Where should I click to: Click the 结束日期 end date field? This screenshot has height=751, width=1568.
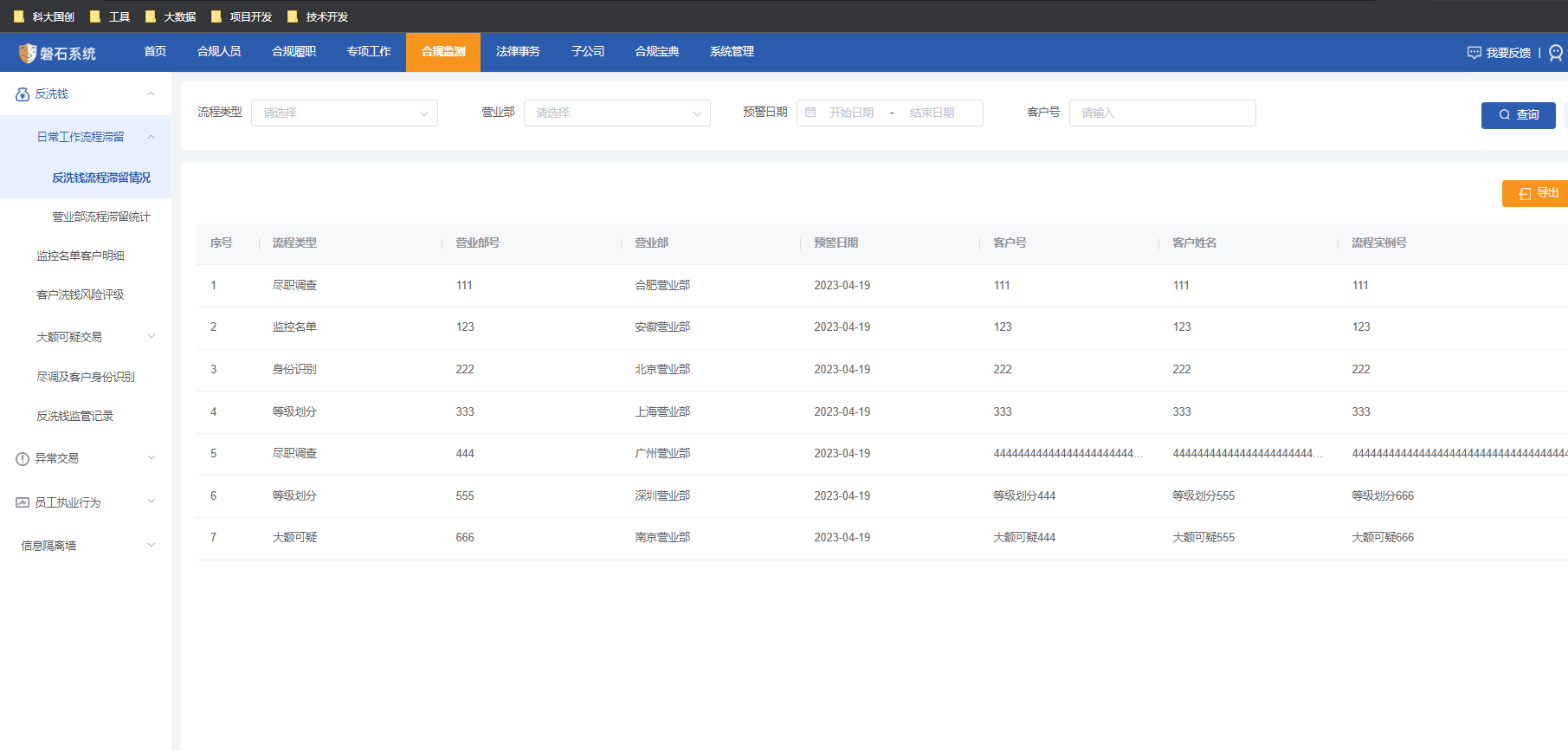[932, 113]
